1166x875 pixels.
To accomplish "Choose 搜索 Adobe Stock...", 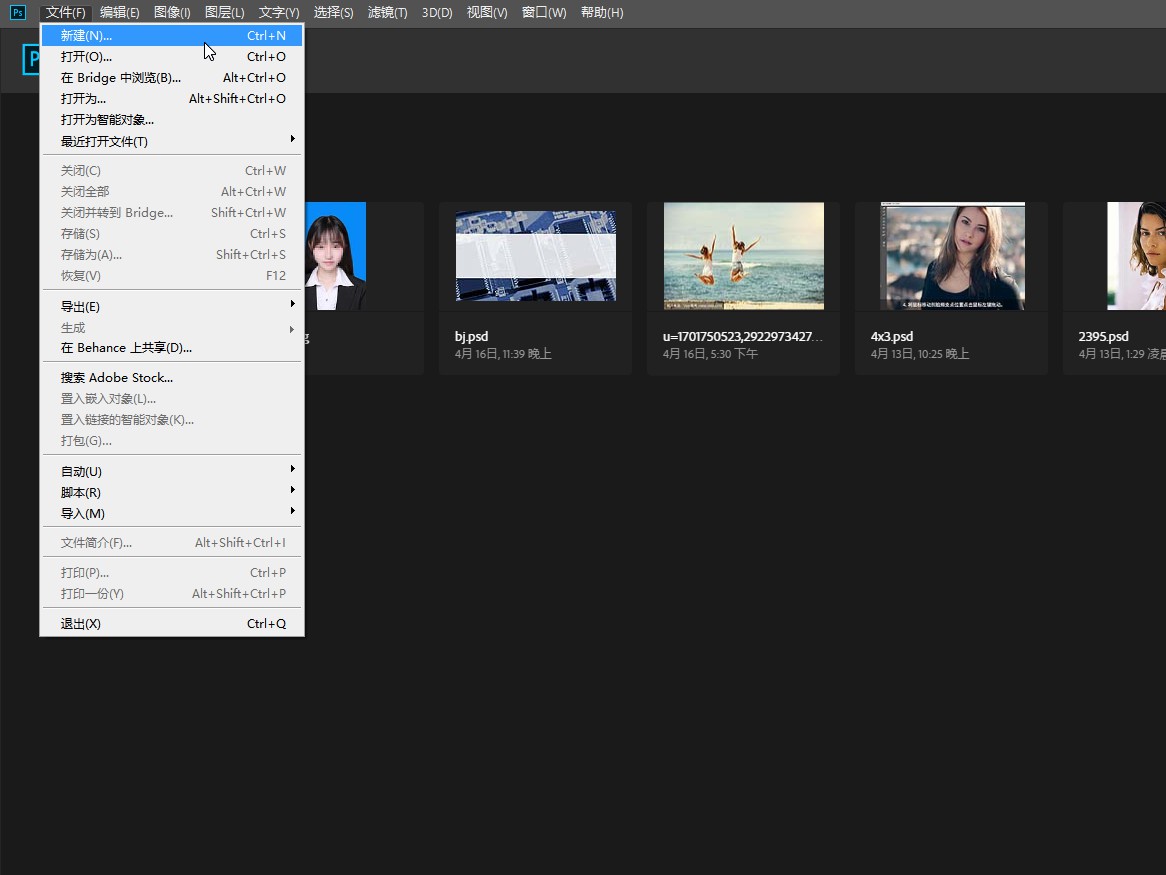I will click(x=172, y=378).
